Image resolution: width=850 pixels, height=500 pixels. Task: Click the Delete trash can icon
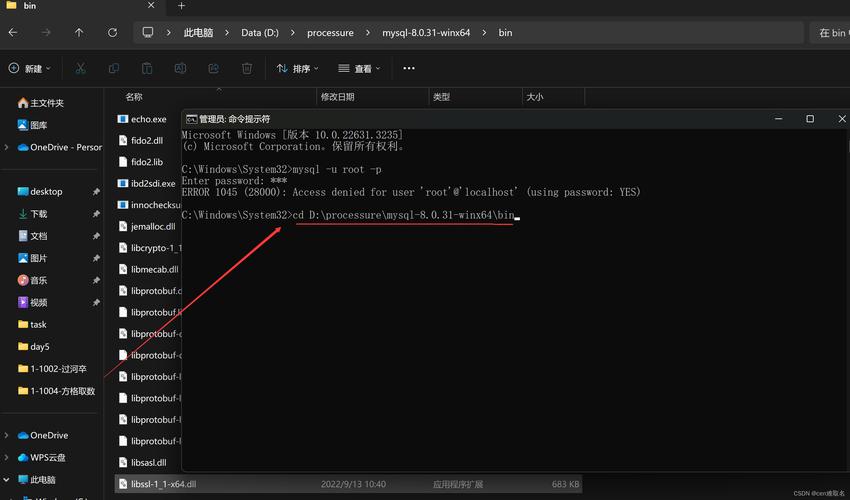click(x=247, y=68)
